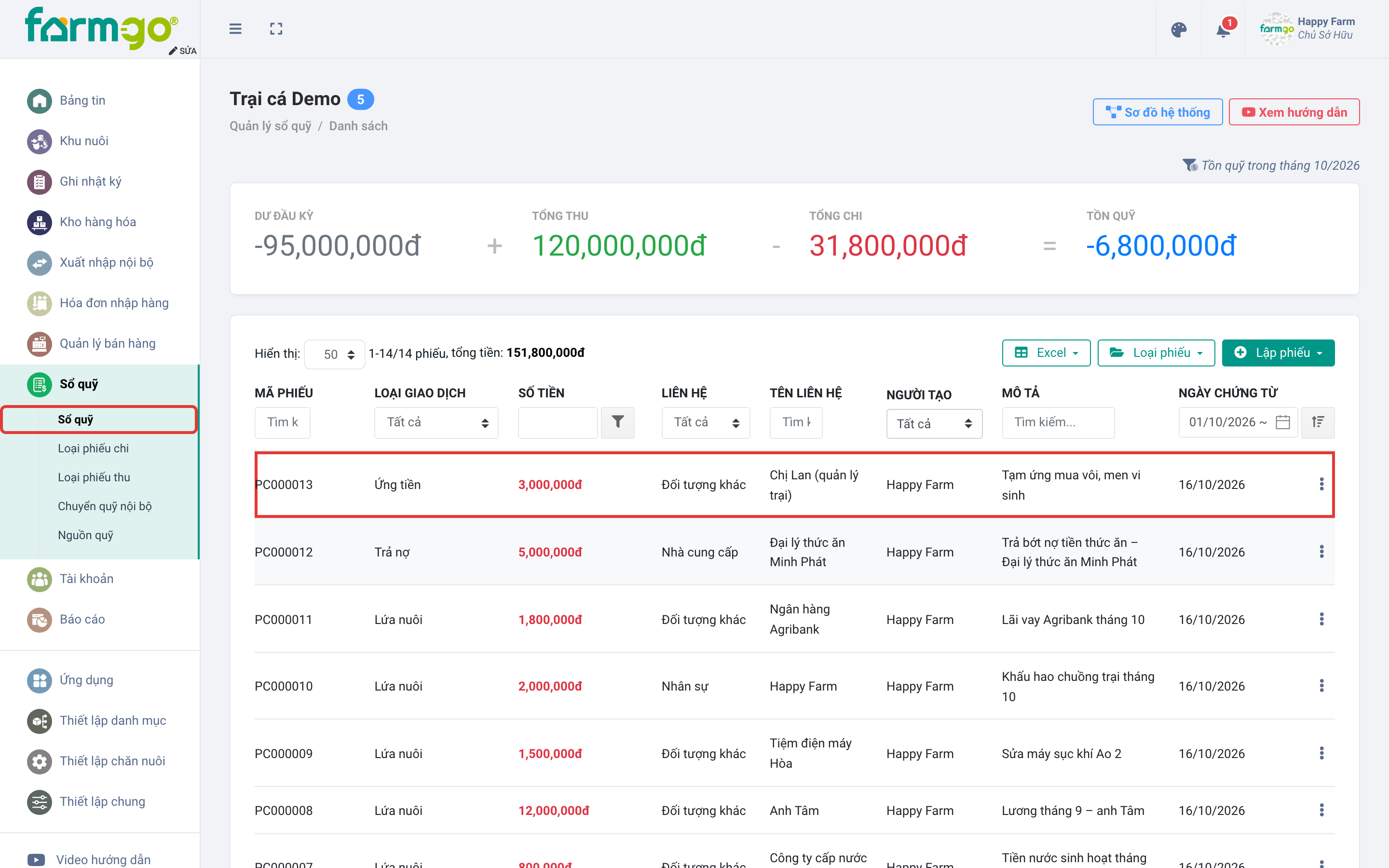The width and height of the screenshot is (1389, 868).
Task: Open Nguồn quỹ submenu item
Action: point(85,535)
